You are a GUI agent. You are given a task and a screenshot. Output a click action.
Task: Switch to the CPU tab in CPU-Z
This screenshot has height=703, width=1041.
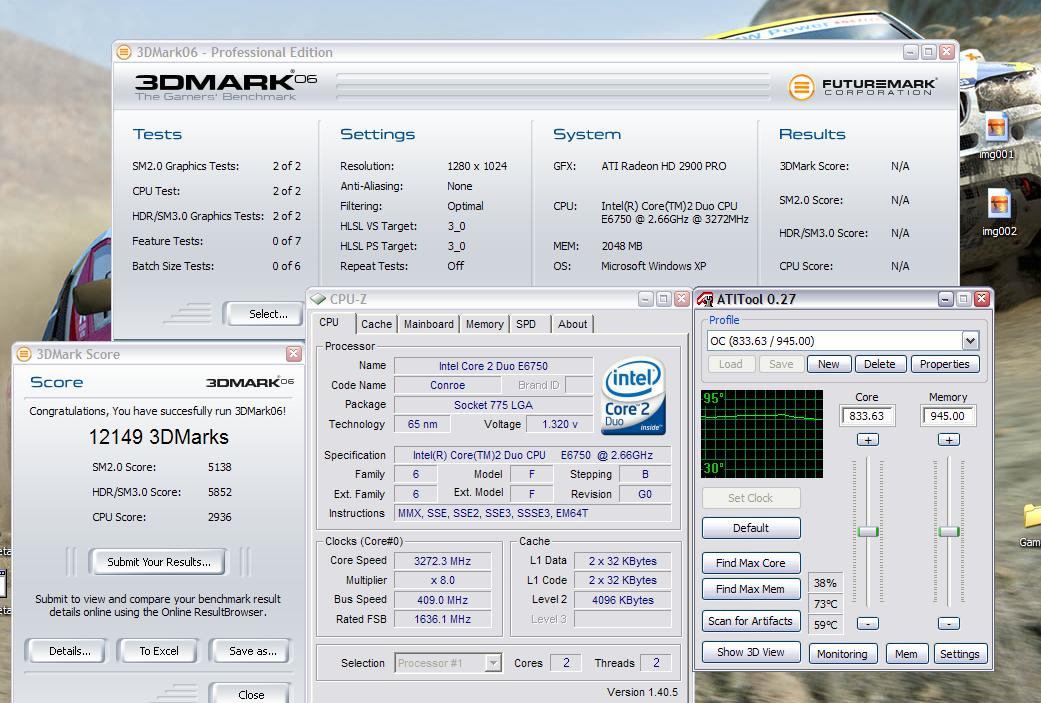click(x=329, y=323)
